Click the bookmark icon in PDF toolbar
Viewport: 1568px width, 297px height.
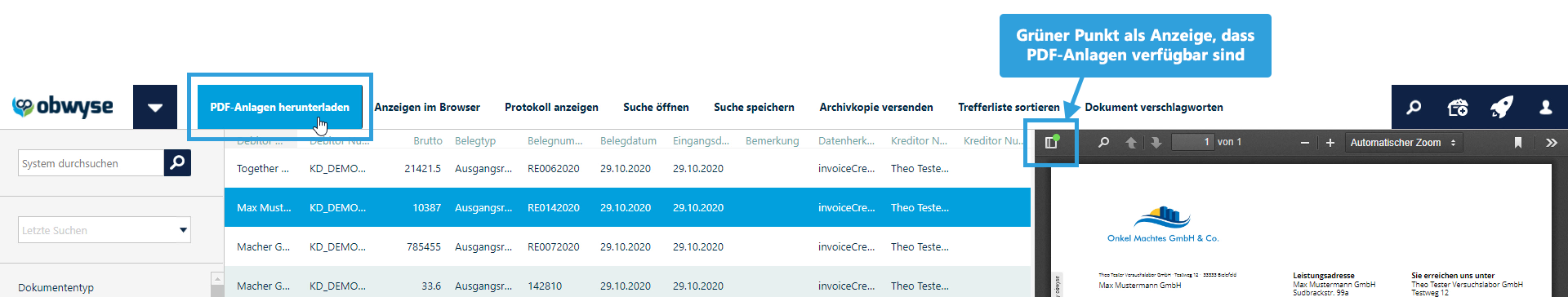click(x=1518, y=143)
